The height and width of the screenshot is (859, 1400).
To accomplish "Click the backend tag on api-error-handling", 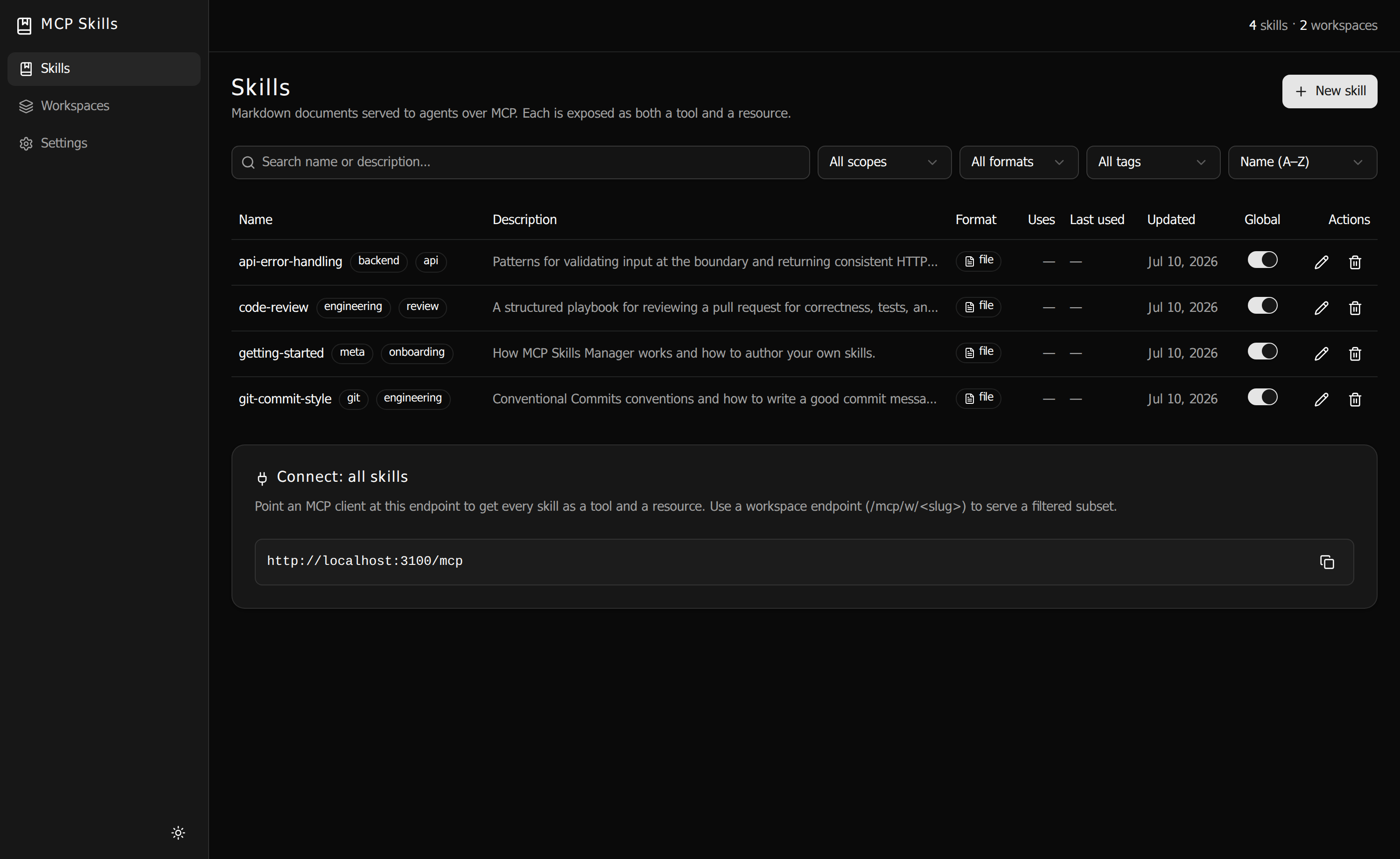I will coord(378,261).
